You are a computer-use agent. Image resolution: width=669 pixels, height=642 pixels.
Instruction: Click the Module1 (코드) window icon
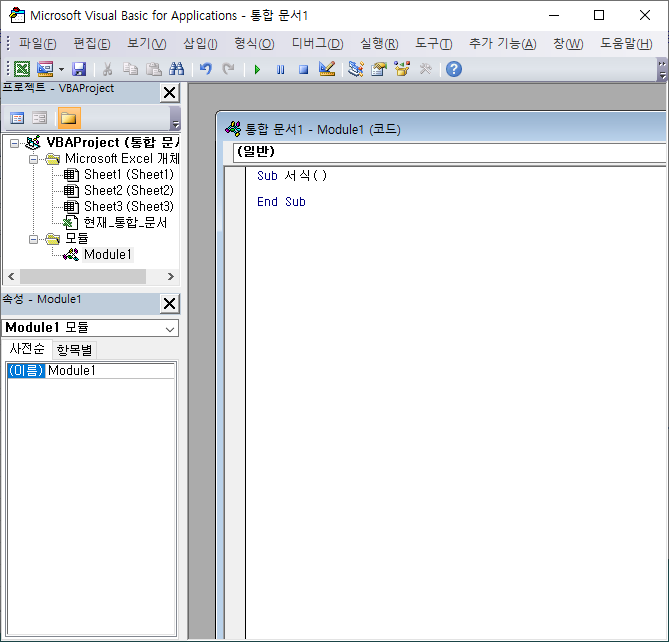pos(233,129)
